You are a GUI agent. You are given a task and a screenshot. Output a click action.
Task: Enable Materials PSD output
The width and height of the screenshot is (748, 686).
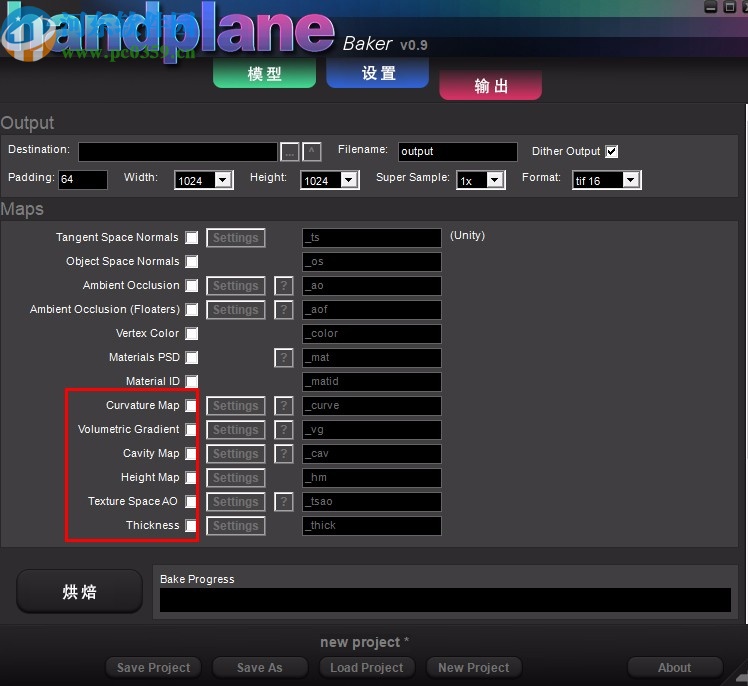[x=192, y=357]
